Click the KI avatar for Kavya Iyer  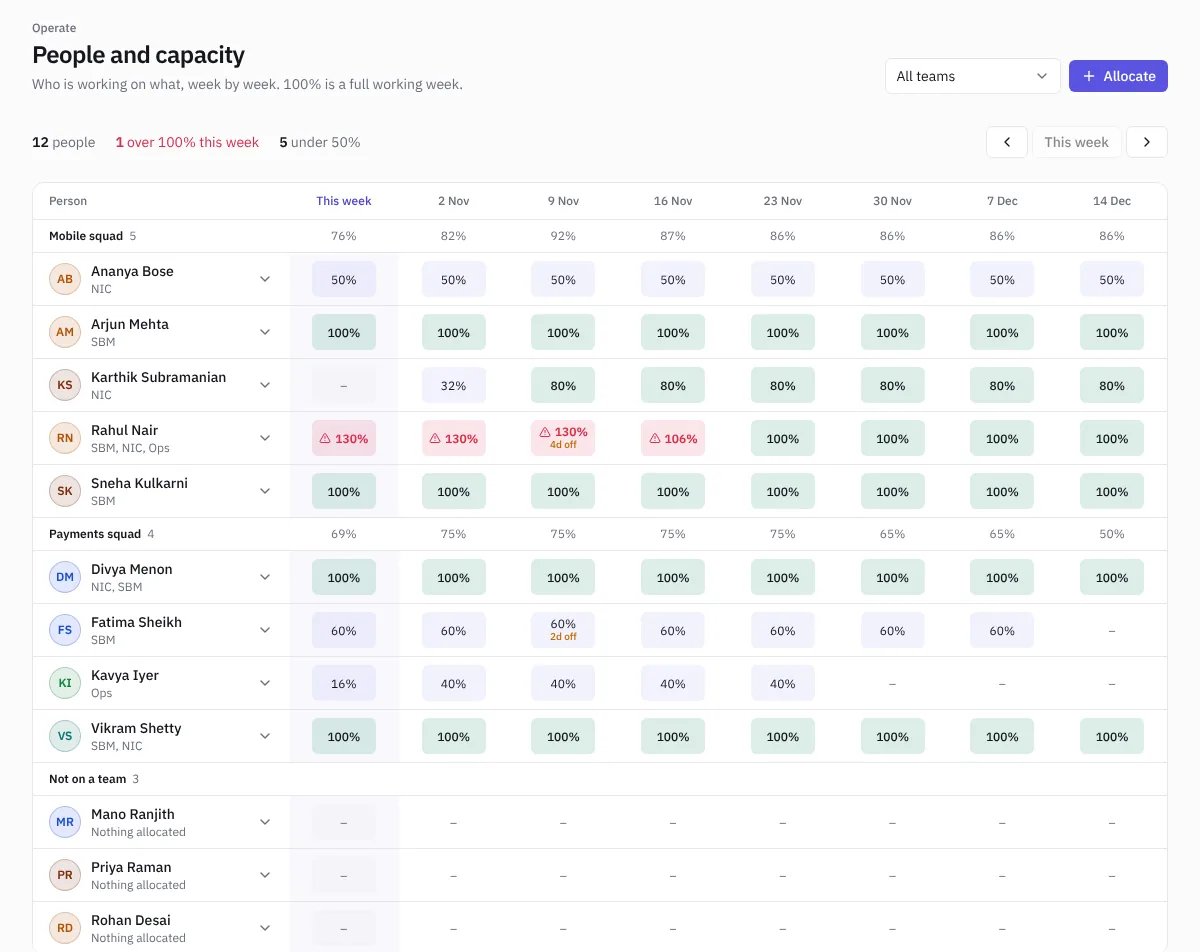65,683
